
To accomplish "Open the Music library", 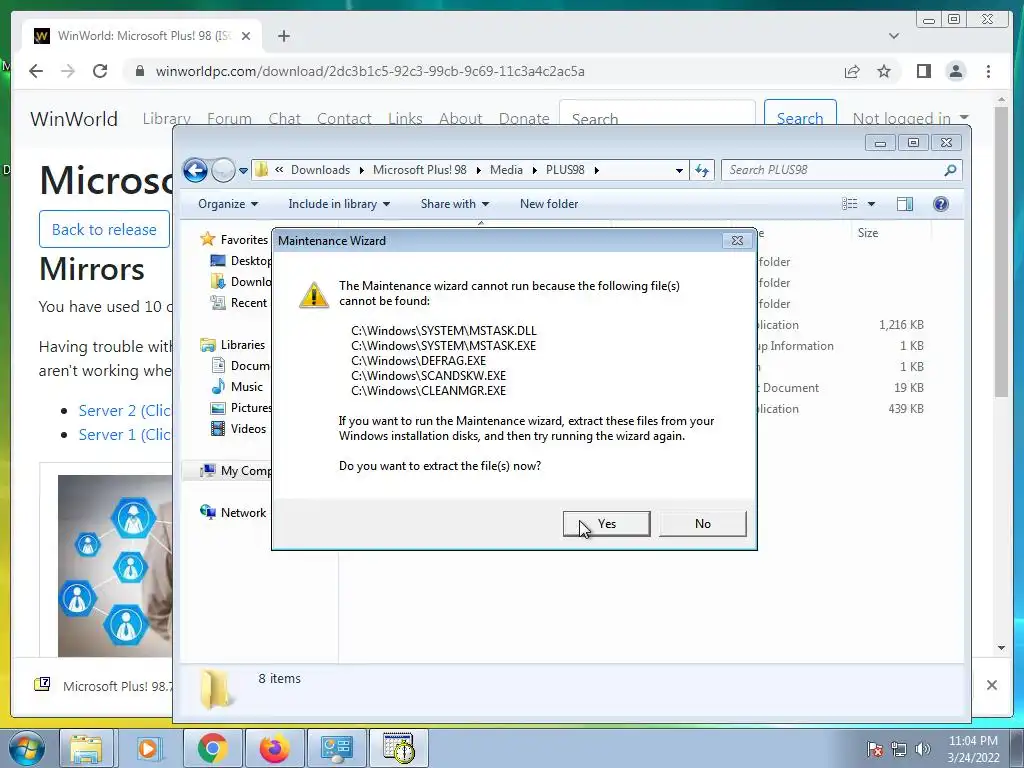I will point(237,387).
